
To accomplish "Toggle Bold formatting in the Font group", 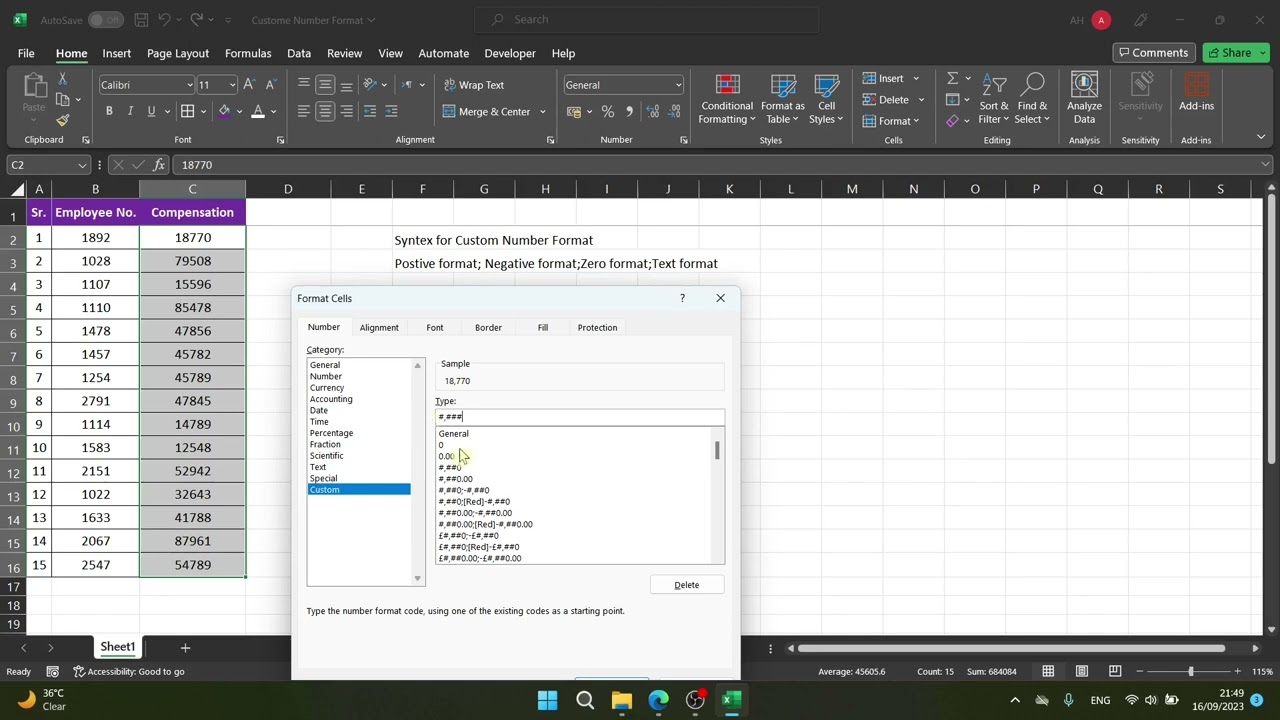I will pyautogui.click(x=109, y=111).
